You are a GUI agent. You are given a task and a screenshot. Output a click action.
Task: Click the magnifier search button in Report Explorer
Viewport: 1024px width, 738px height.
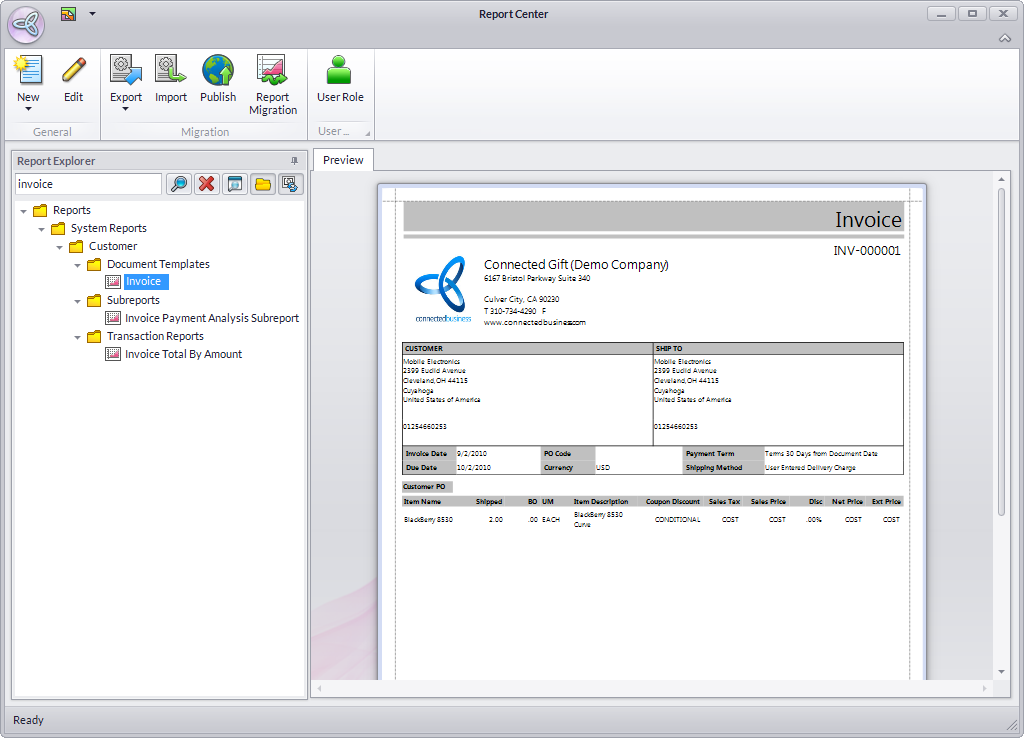pos(179,184)
